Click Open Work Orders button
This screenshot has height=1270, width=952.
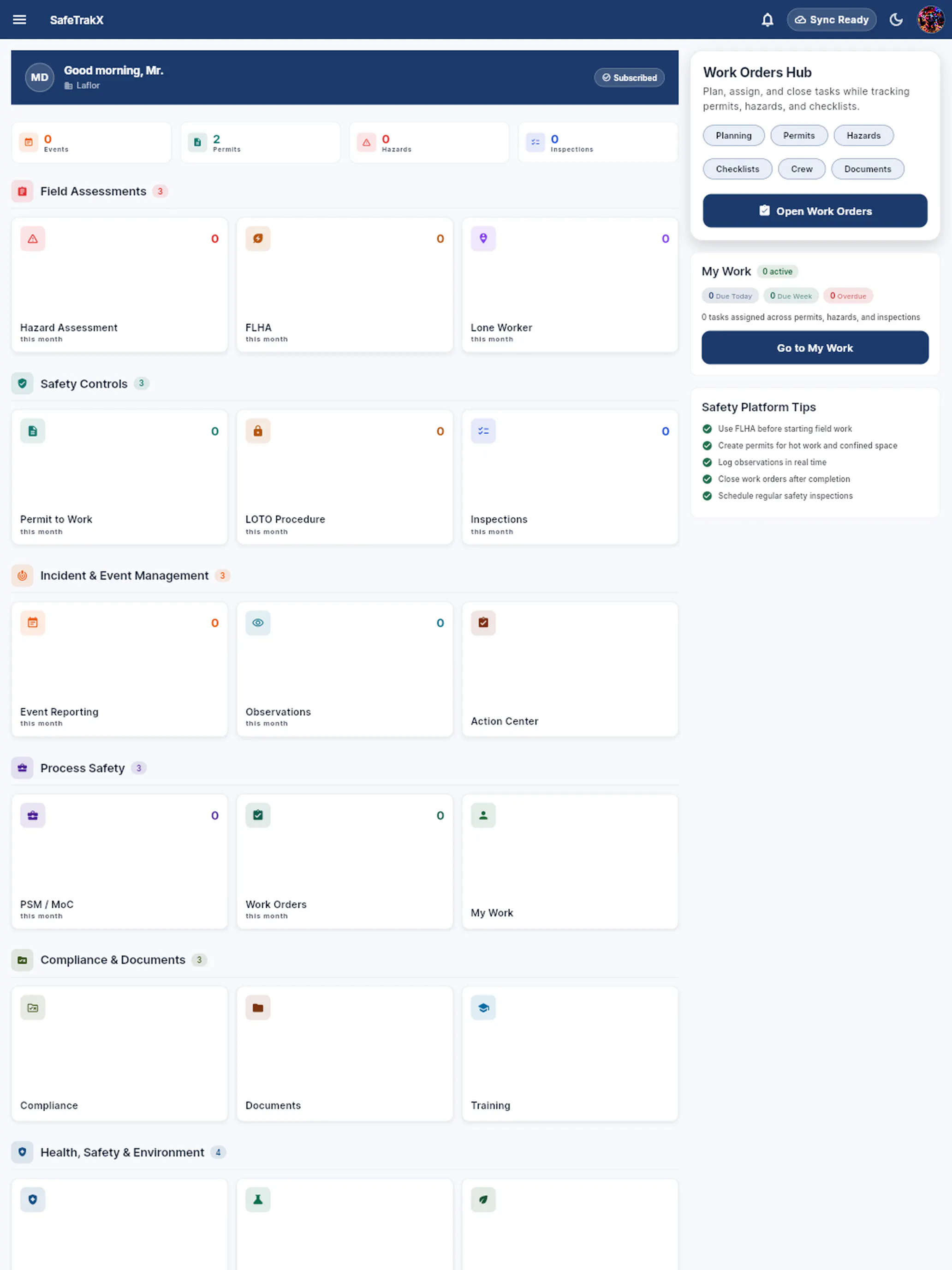815,211
